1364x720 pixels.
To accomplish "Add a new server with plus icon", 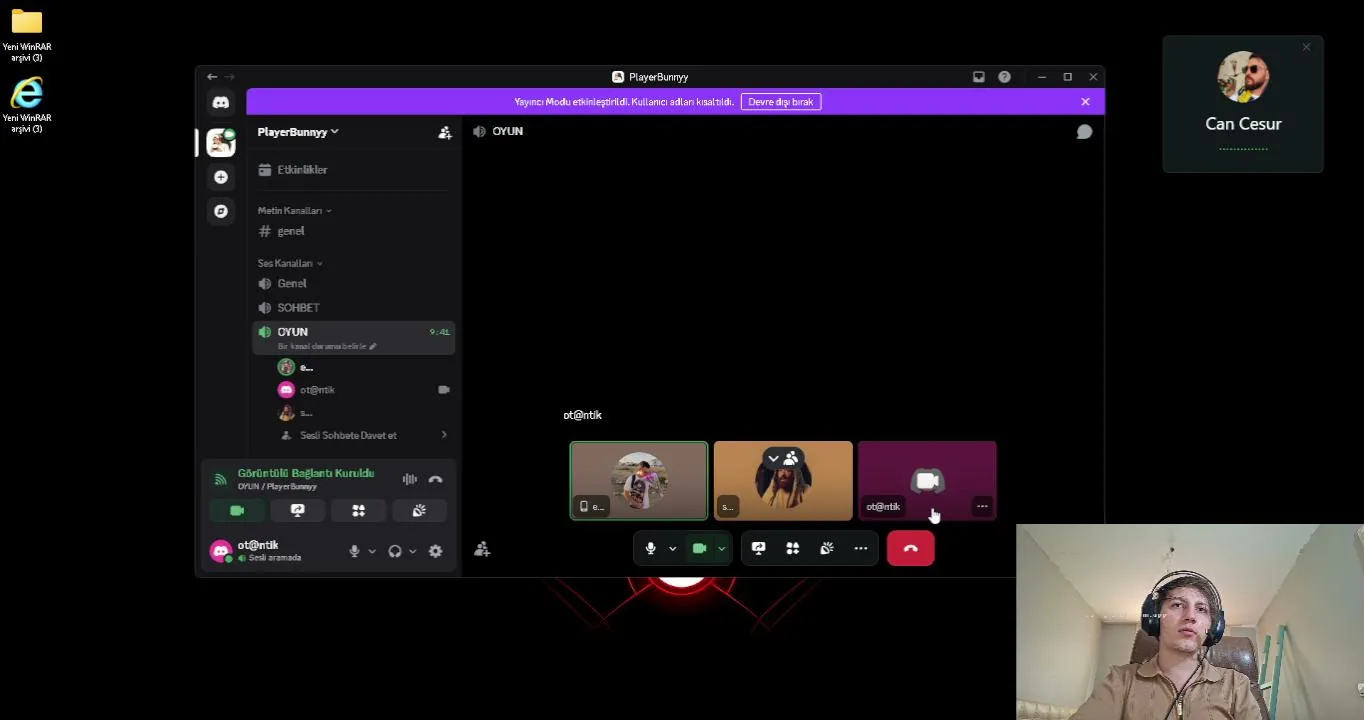I will pos(221,177).
